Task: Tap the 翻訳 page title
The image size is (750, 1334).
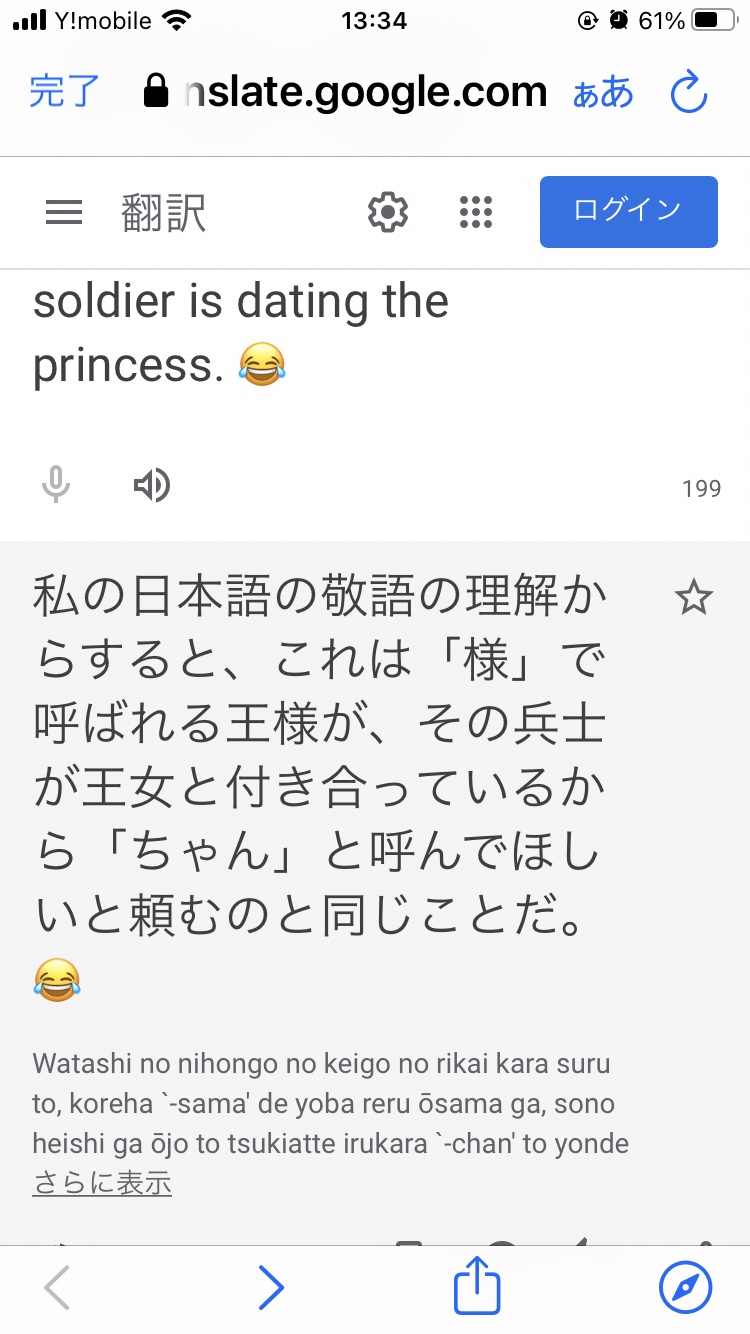Action: click(x=164, y=213)
